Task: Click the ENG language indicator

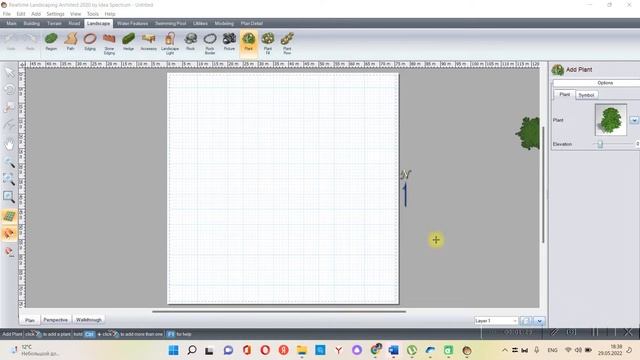Action: coord(552,350)
